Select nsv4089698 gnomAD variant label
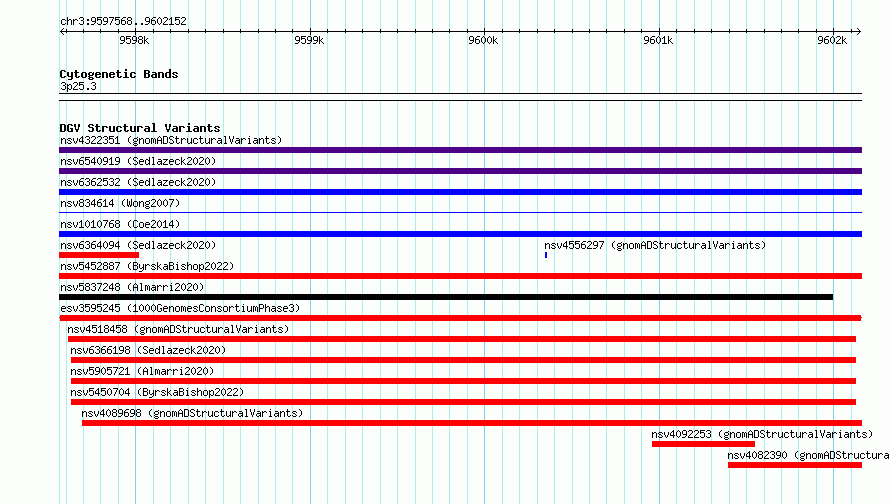 (192, 413)
